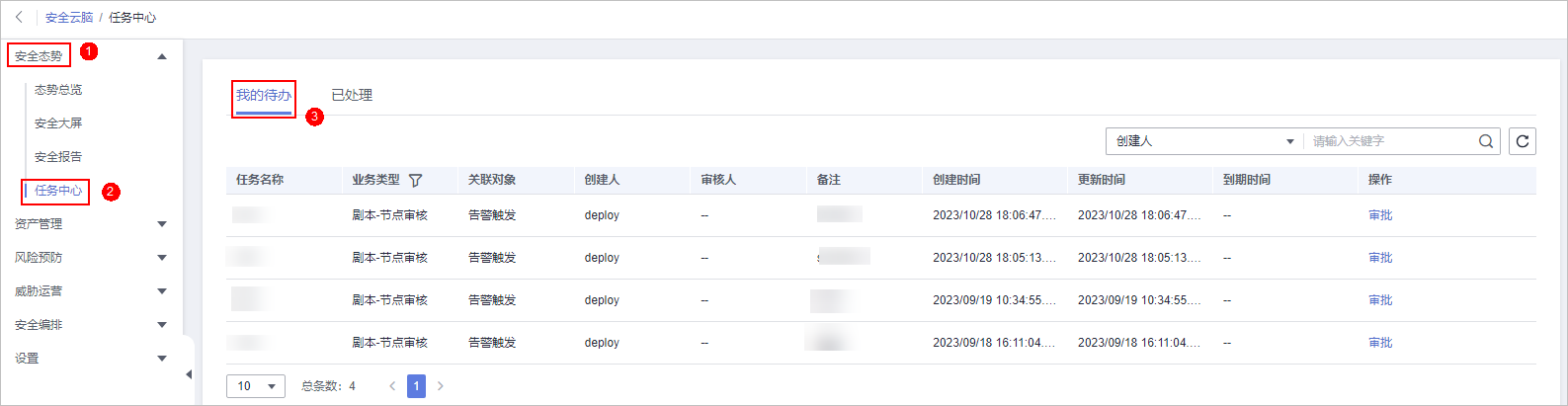Viewport: 1568px width, 406px height.
Task: Go to next page arrow
Action: tap(441, 386)
